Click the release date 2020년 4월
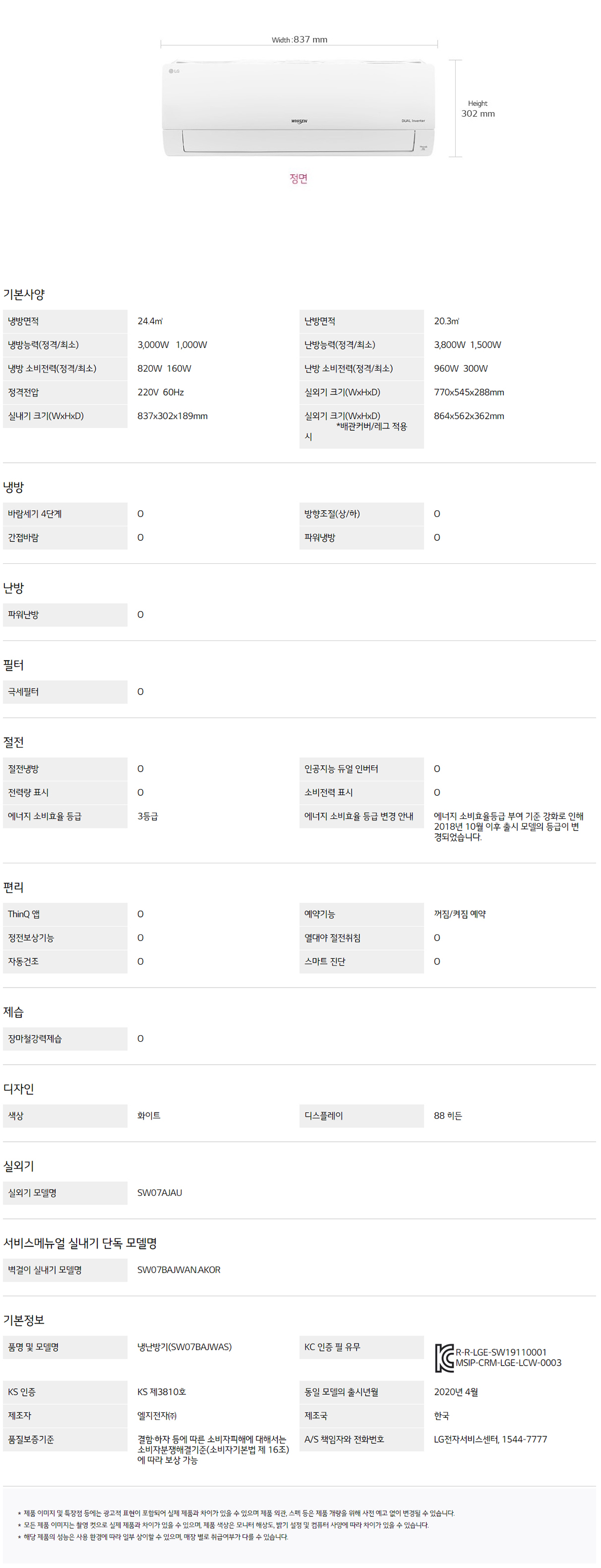601x1568 pixels. [x=456, y=1392]
